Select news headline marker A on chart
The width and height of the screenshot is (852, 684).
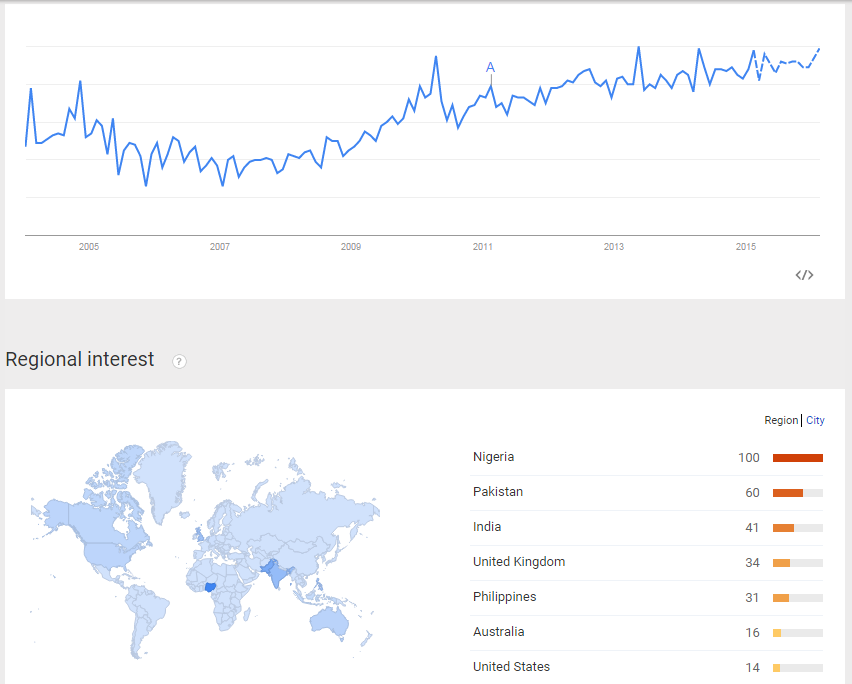[490, 67]
